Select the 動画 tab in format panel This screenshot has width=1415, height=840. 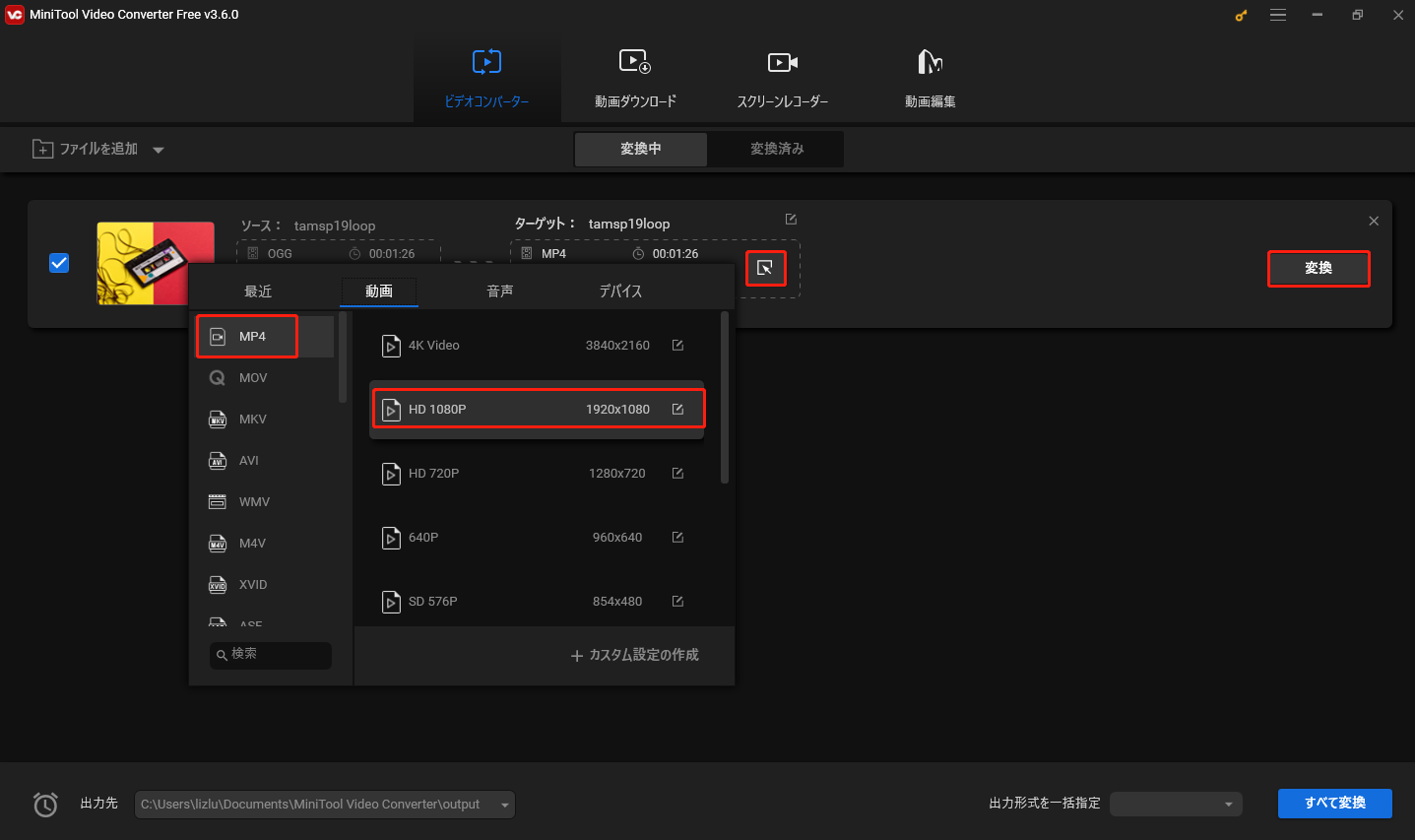[379, 291]
